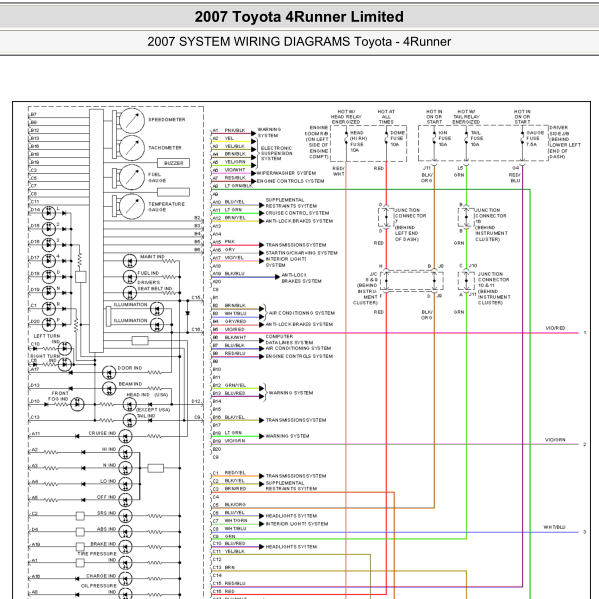Click the A8 LT GRN/BLK wire label
The width and height of the screenshot is (599, 599).
[233, 186]
